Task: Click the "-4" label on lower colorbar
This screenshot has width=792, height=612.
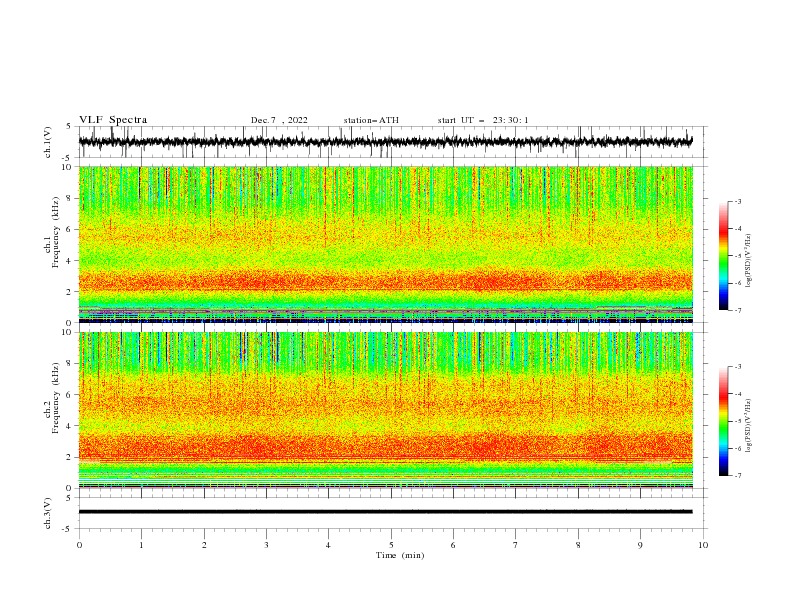Action: [738, 394]
